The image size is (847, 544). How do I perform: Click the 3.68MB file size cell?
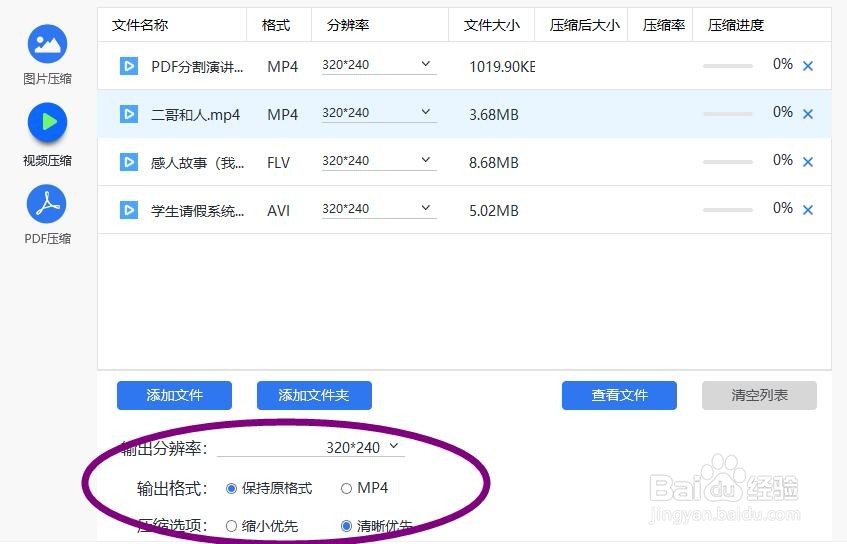[494, 115]
